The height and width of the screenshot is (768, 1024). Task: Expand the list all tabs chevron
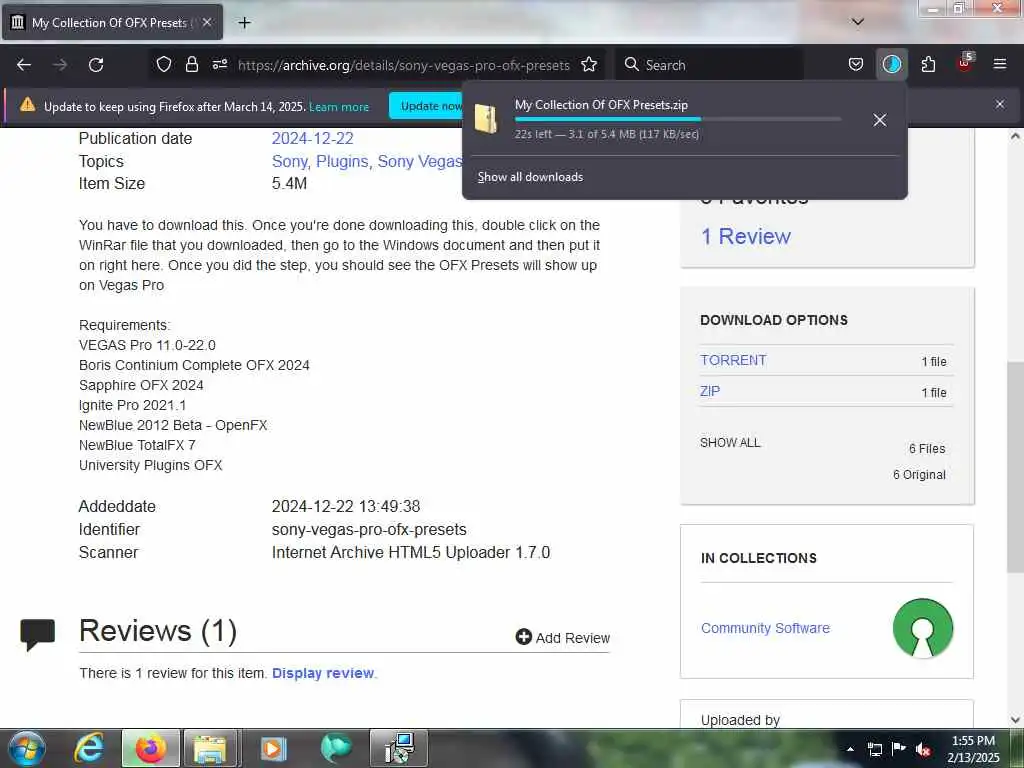click(857, 22)
